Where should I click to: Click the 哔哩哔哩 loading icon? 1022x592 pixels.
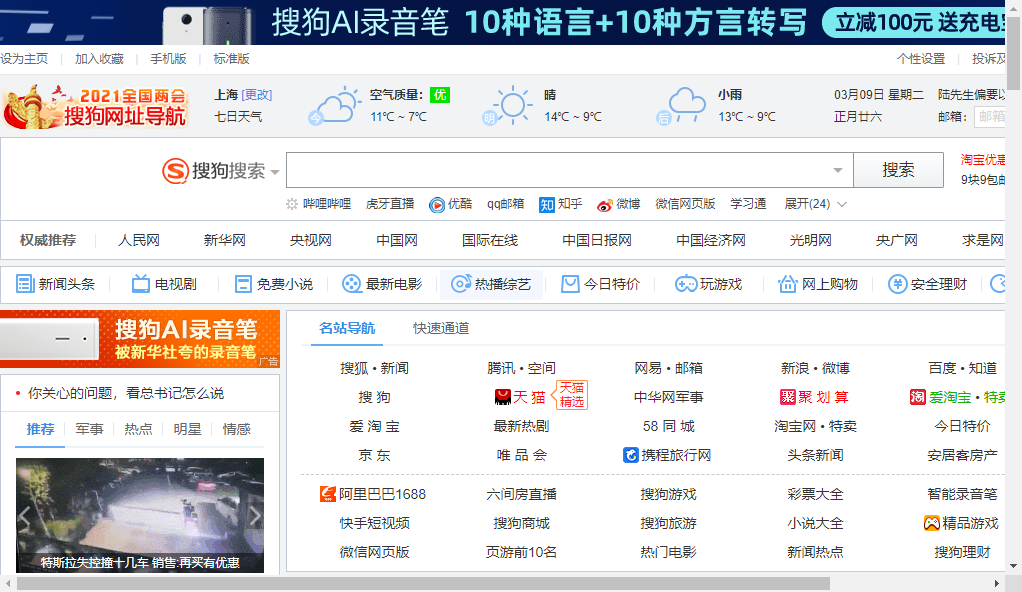[x=291, y=204]
